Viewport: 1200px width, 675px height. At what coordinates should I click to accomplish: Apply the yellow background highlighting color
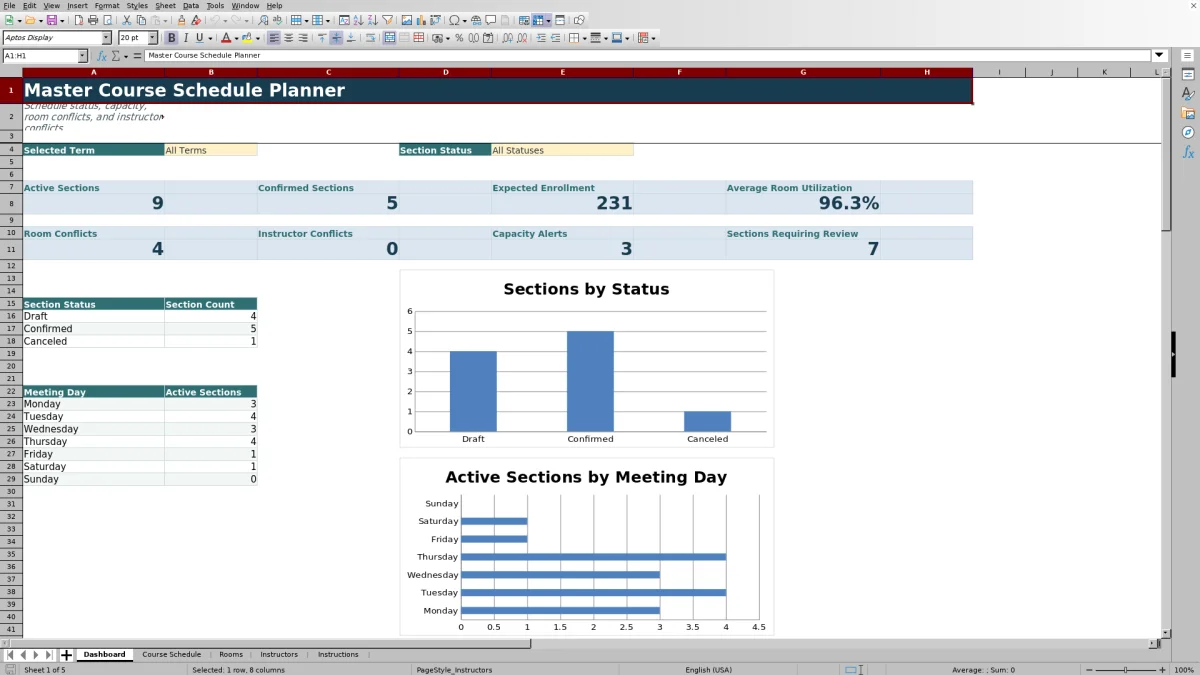point(246,38)
